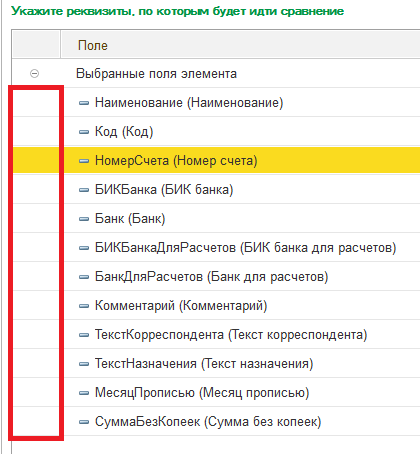This screenshot has width=420, height=454.
Task: Click the attribute icon beside БИКБанка
Action: pyautogui.click(x=84, y=190)
